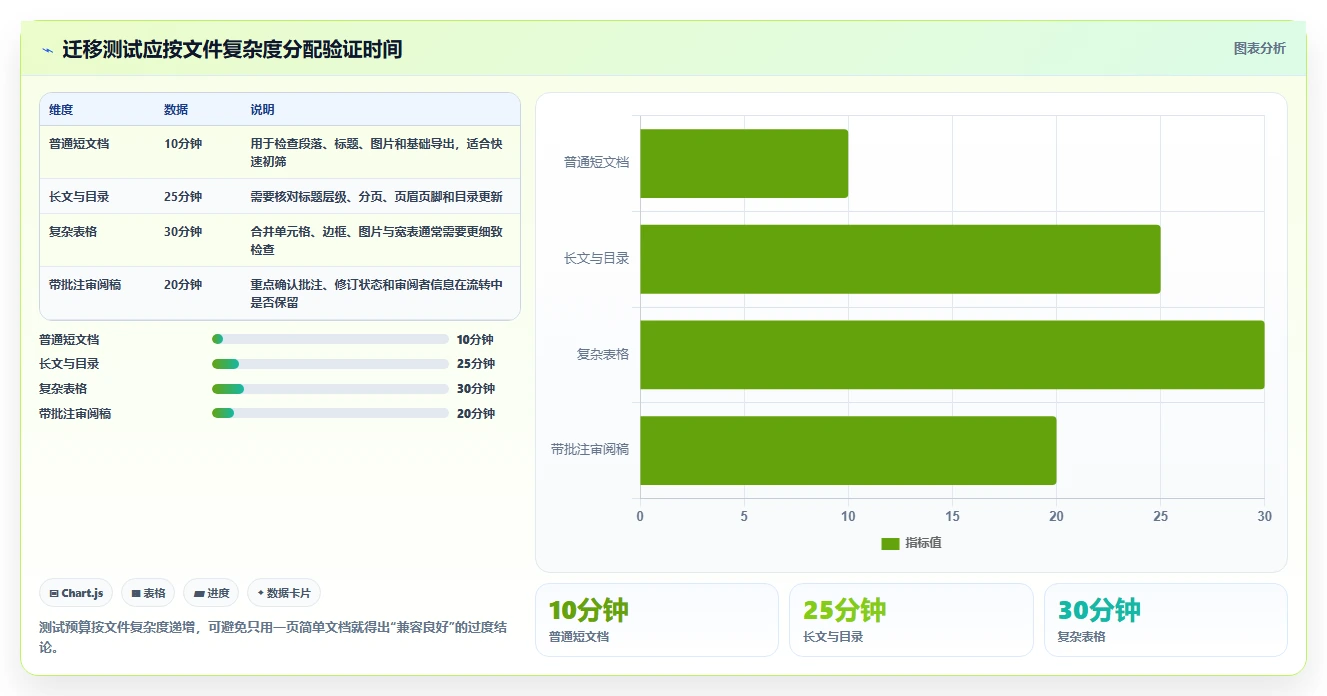Click the footer note starting 测试预算按文件复杂度
Screen dimensions: 1327x696
coord(273,637)
